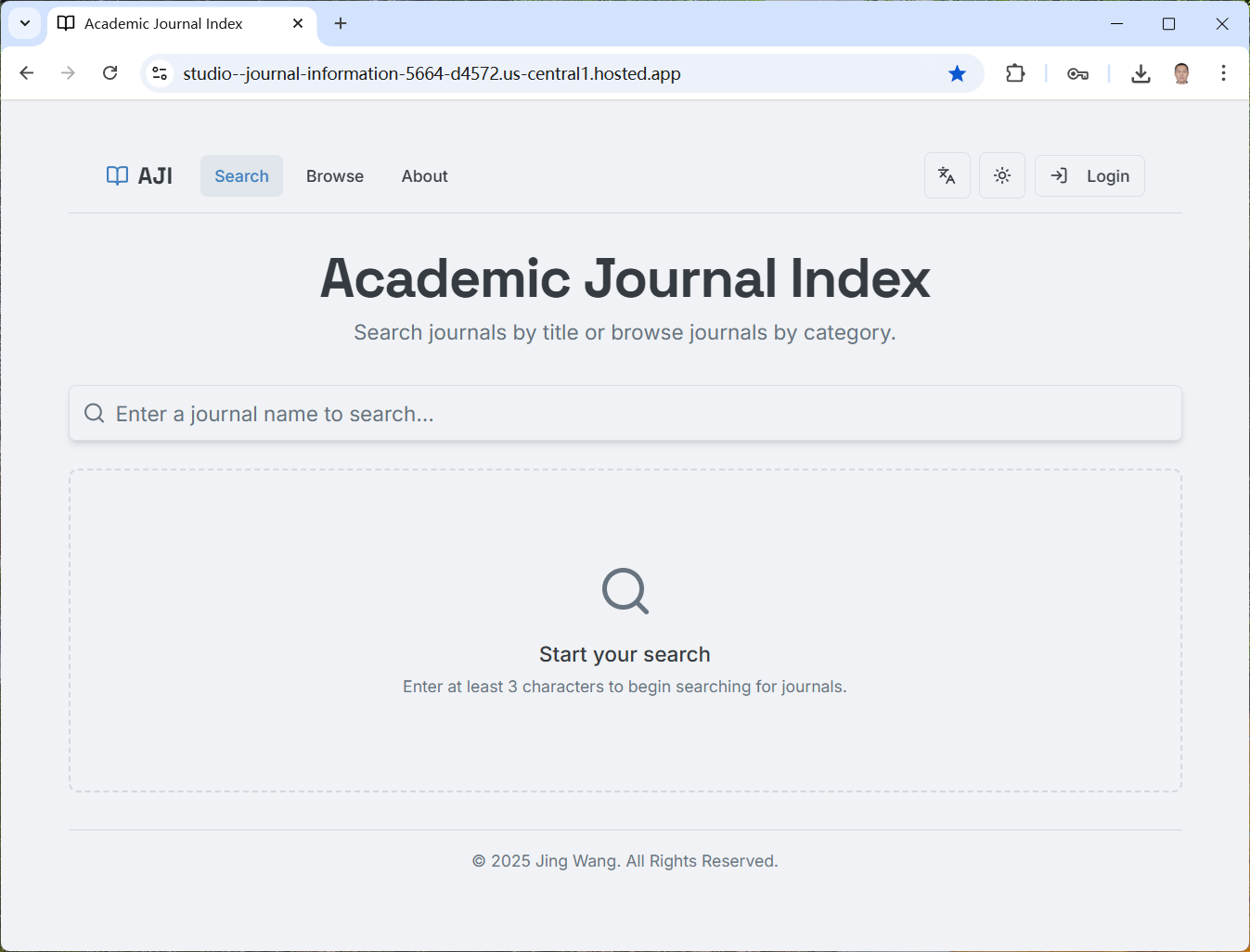Open the language translation switcher
Screen dimensions: 1250x952
point(947,175)
